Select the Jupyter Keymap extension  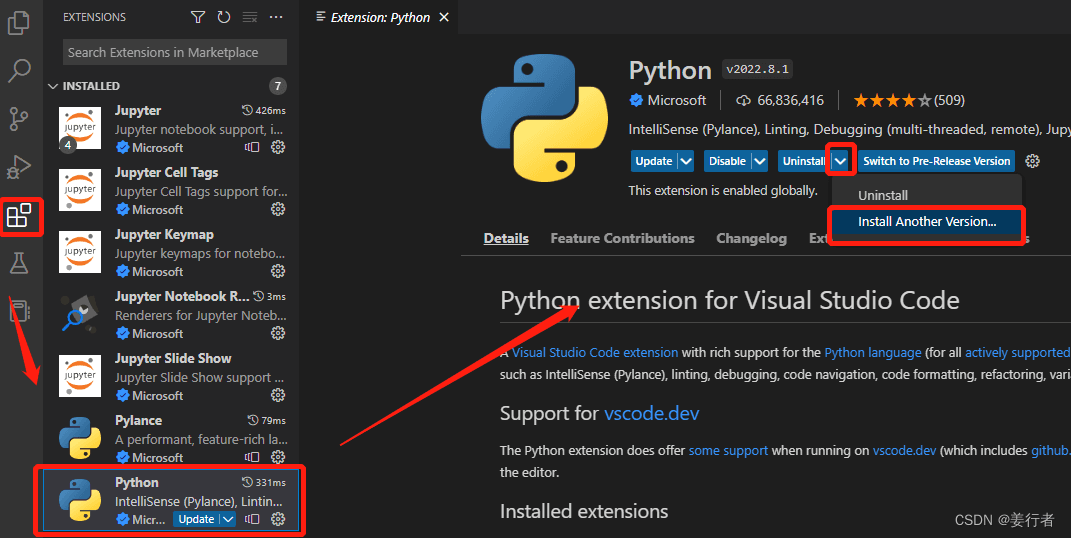coord(171,253)
